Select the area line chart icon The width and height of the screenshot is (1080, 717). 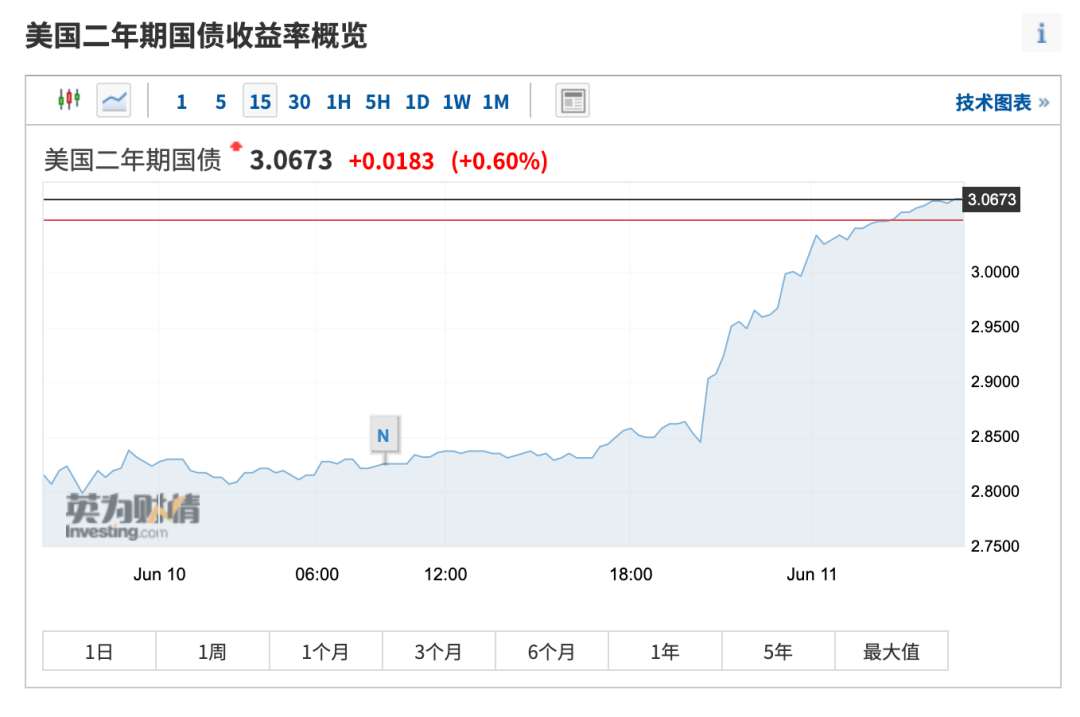tap(114, 100)
